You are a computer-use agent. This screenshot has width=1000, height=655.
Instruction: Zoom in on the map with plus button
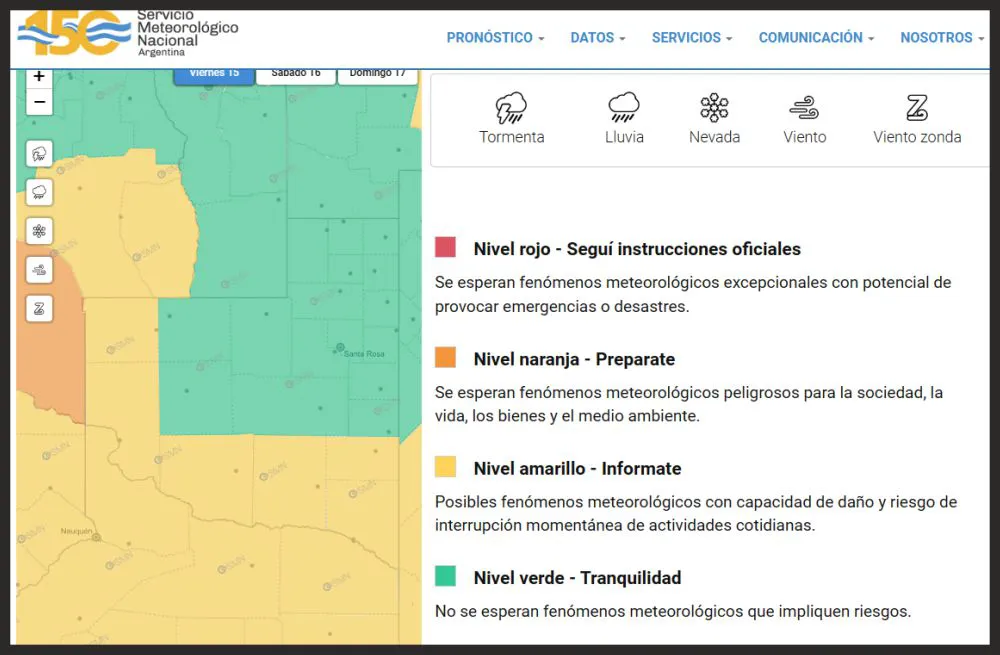39,77
